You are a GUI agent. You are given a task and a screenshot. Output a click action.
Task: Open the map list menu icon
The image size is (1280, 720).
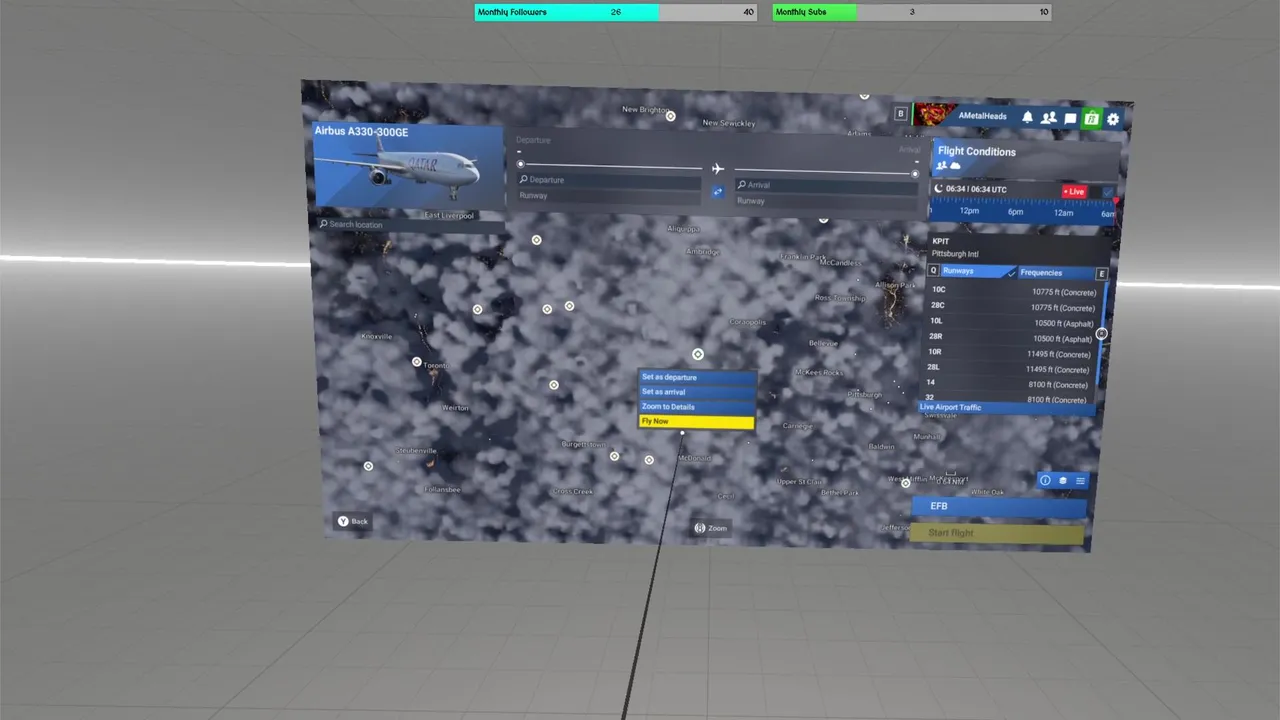click(x=1079, y=481)
